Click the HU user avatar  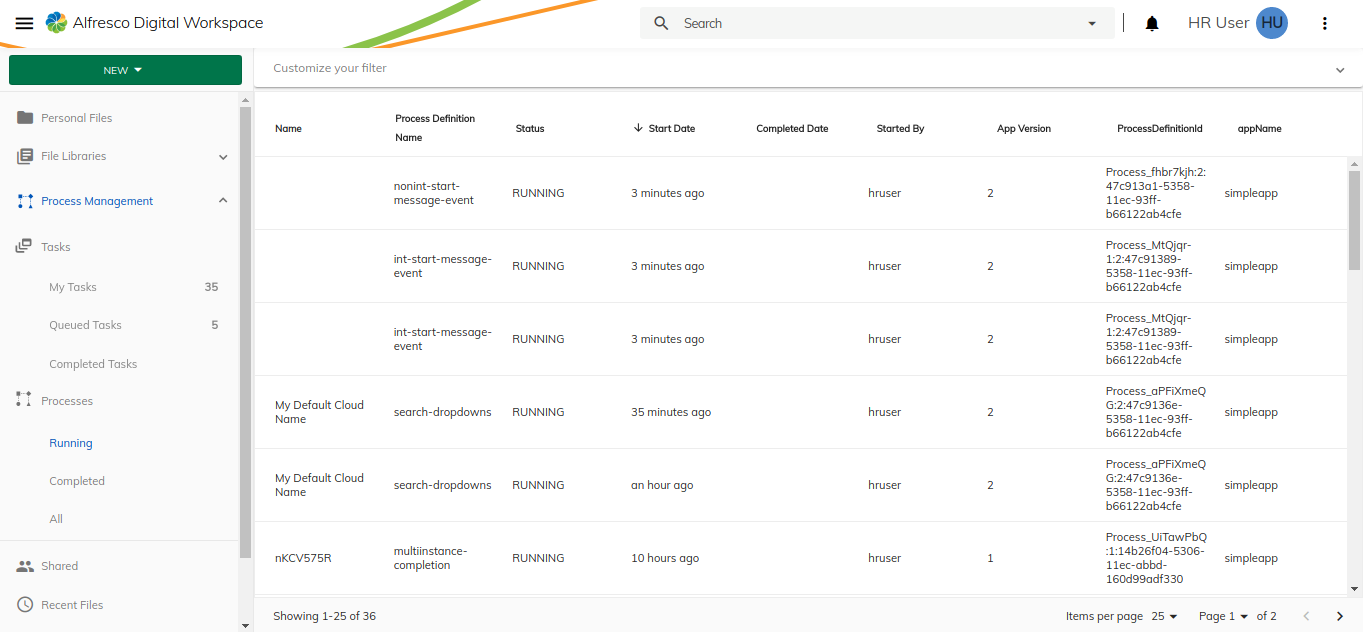coord(1271,22)
